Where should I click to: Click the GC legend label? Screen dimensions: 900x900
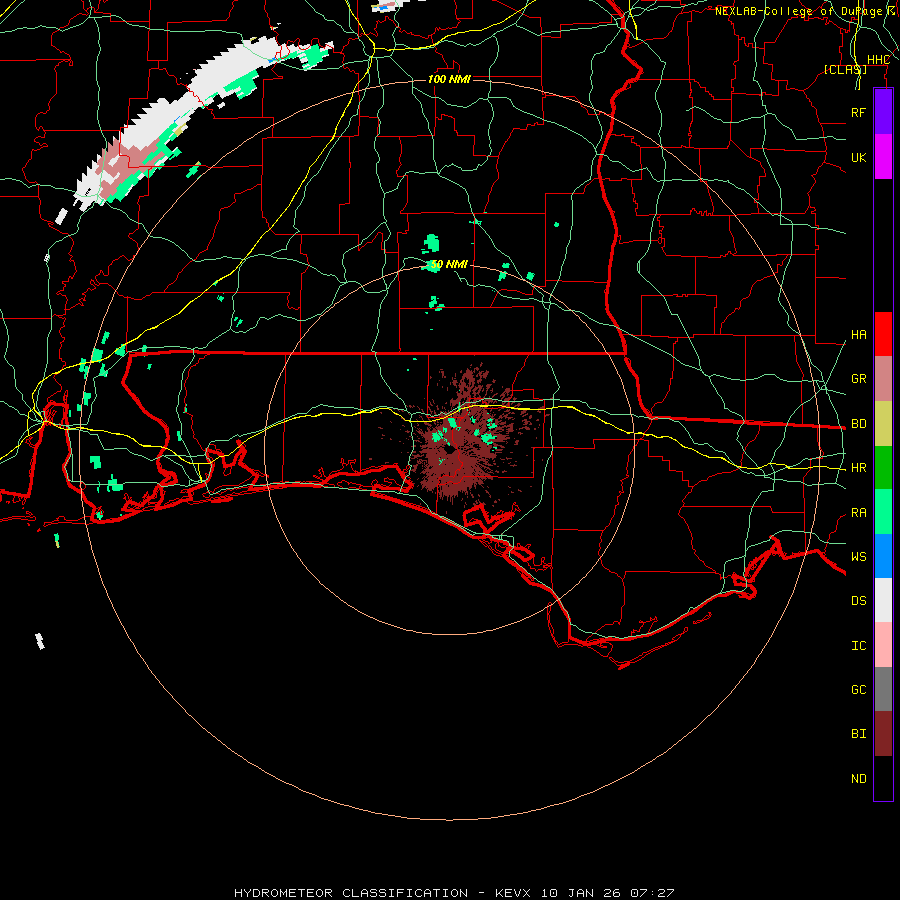point(859,690)
